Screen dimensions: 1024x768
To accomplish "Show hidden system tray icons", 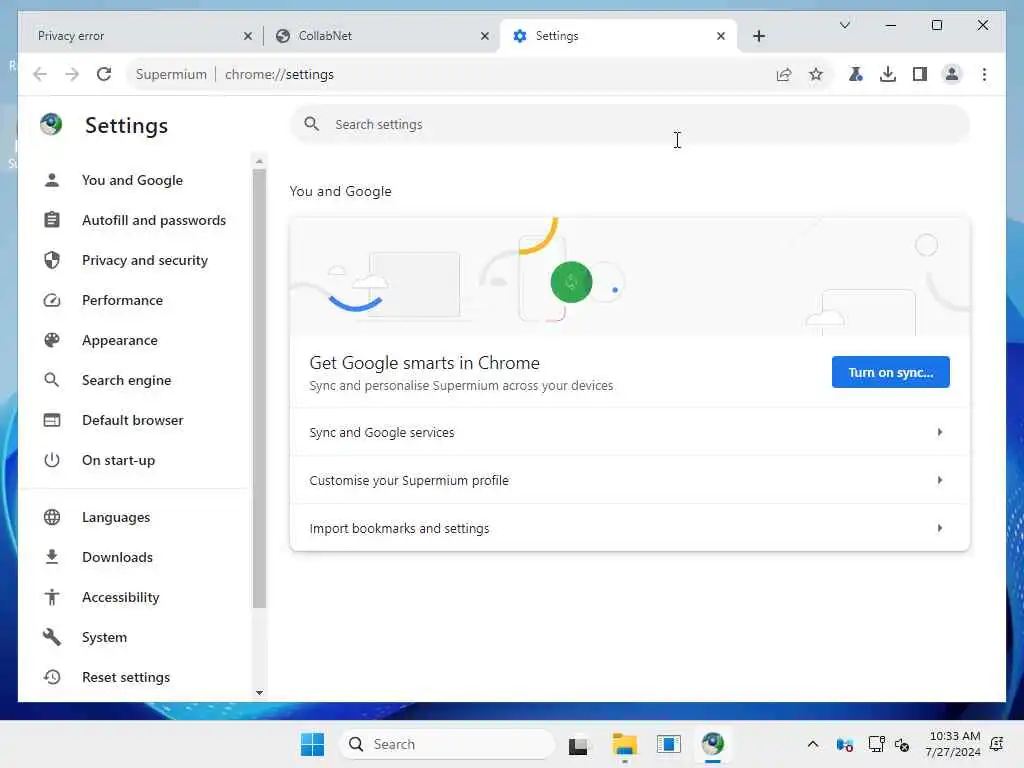I will [812, 744].
